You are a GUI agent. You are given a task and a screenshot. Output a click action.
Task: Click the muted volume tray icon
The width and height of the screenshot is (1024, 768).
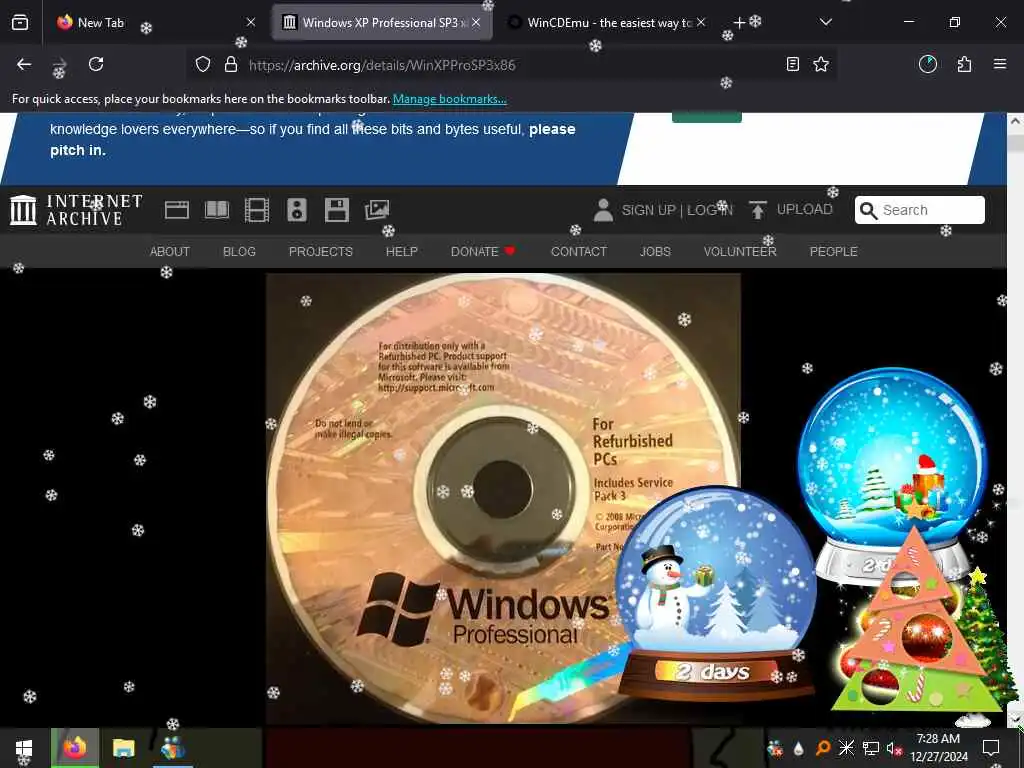893,748
